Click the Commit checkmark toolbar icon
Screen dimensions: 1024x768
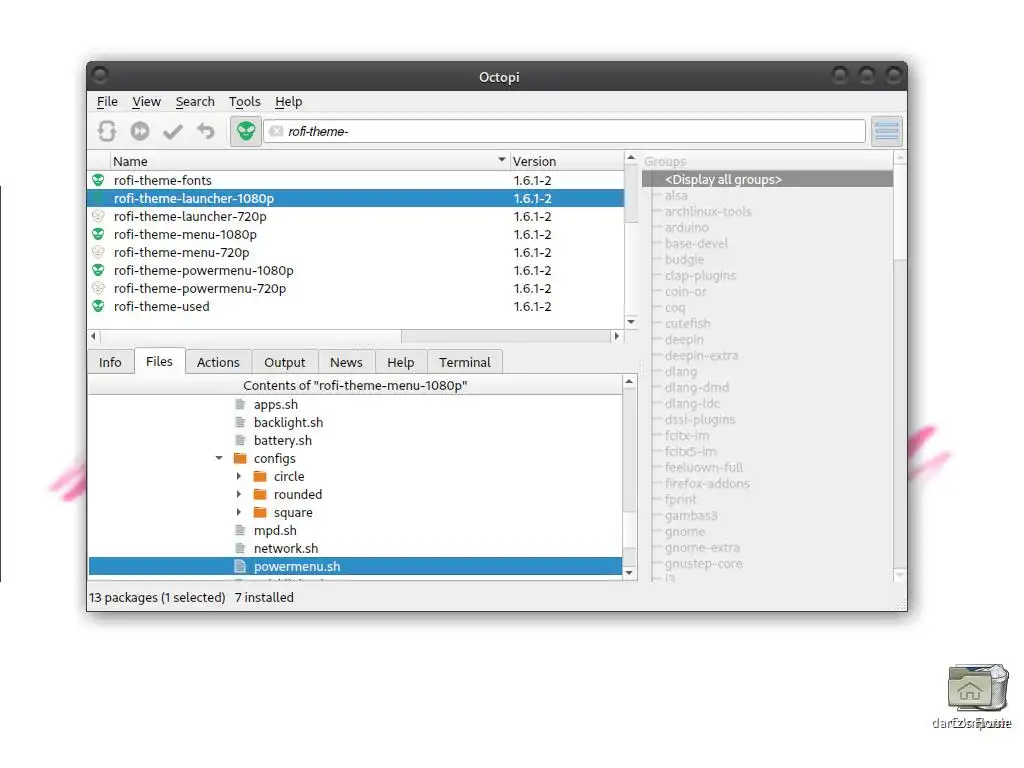173,132
